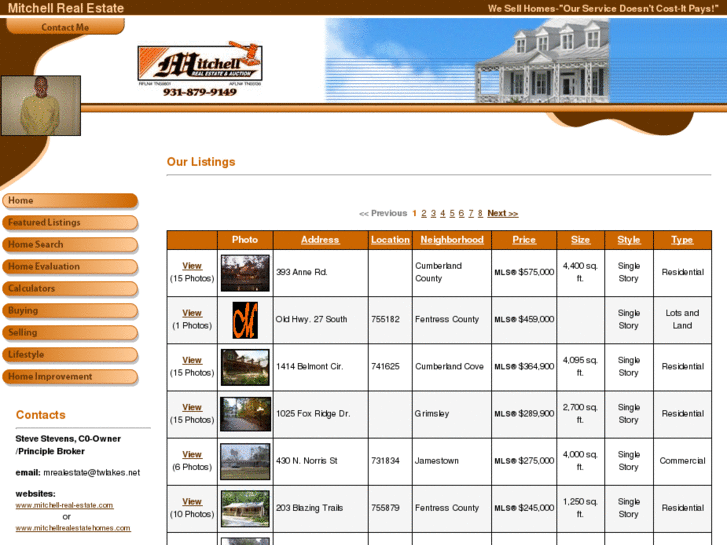This screenshot has height=545, width=727.
Task: Open the Home Improvement menu item
Action: pos(70,377)
